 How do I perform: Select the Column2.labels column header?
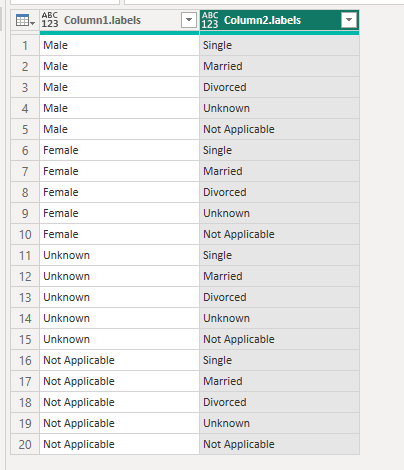tap(279, 20)
